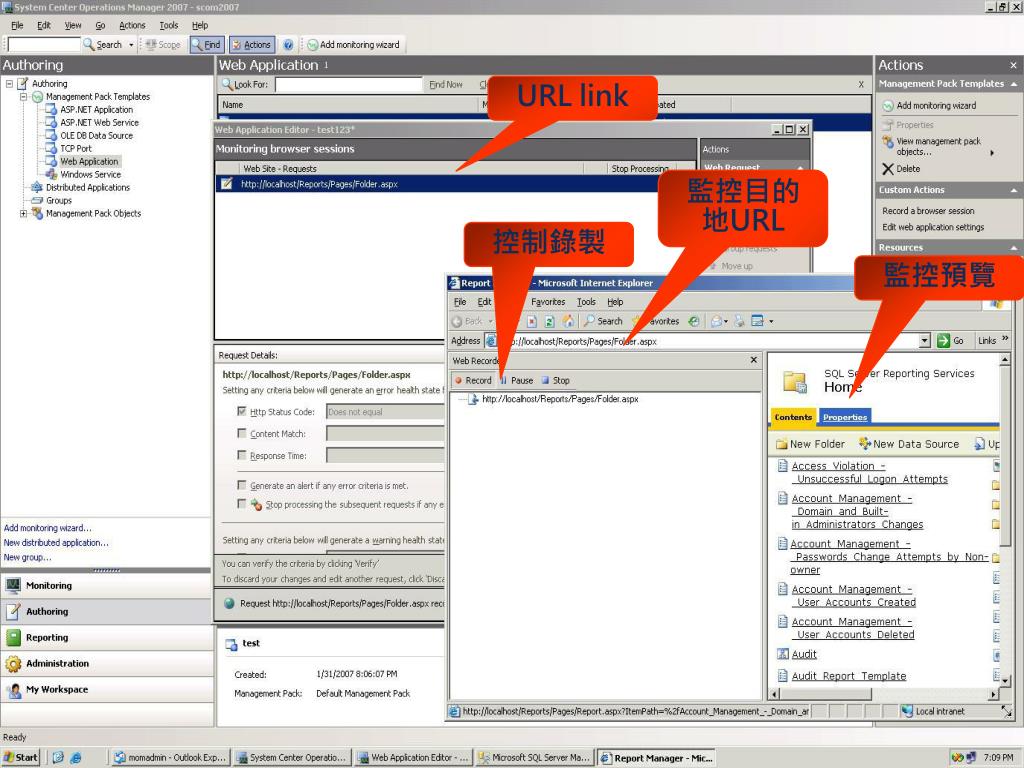Enable the Response Time checkbox
Screen dimensions: 1024x768
(242, 455)
